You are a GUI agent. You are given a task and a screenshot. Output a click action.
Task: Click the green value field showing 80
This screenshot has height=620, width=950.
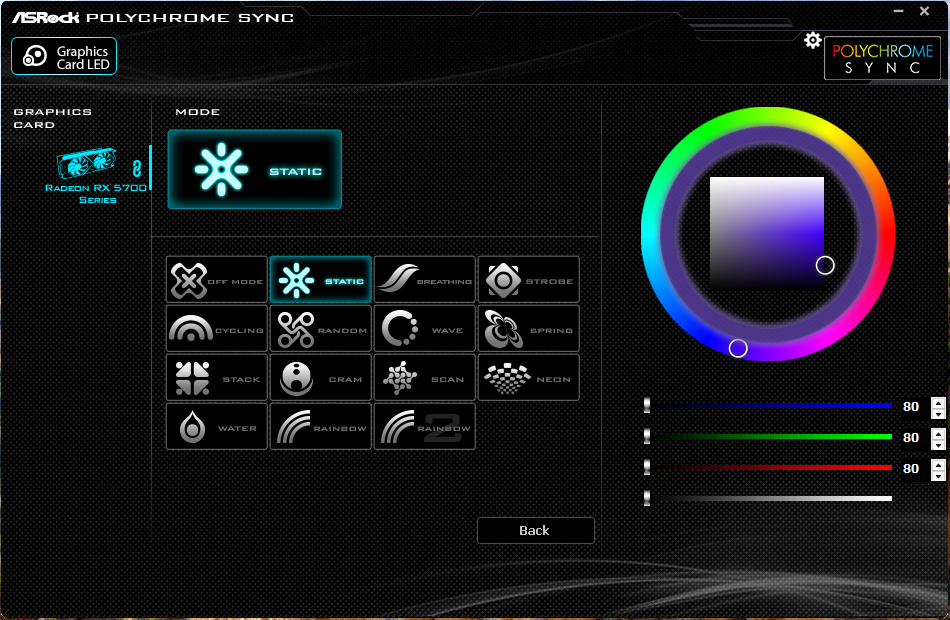click(911, 438)
